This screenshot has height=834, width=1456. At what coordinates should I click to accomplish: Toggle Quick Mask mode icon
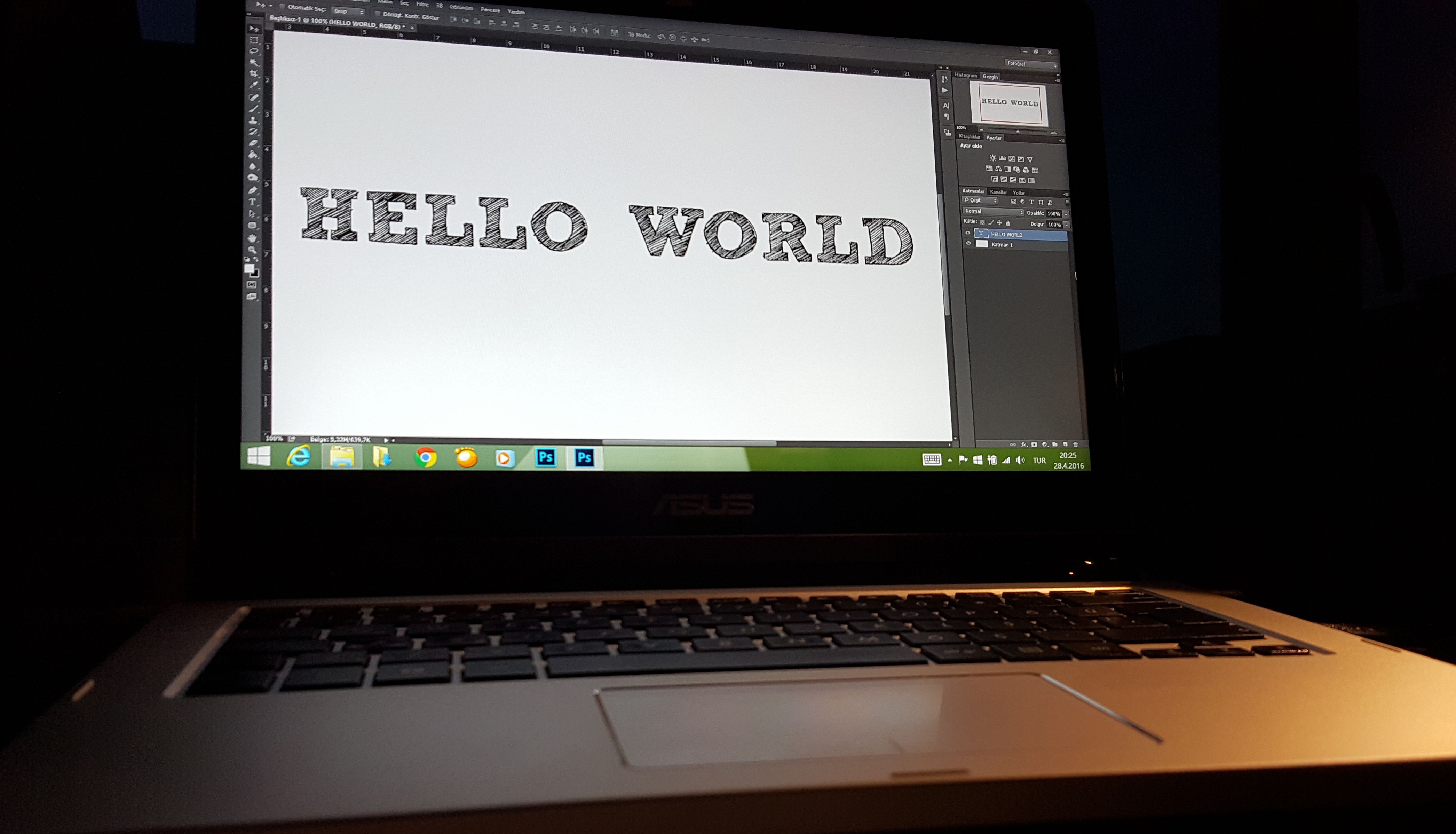click(251, 285)
